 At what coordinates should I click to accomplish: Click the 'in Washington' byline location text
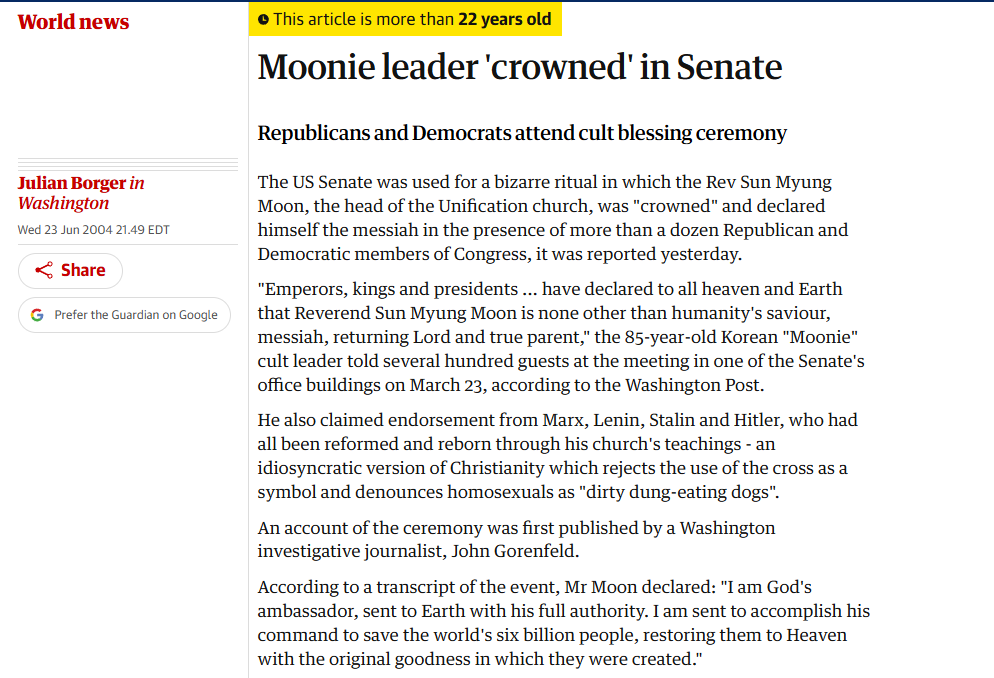[81, 193]
